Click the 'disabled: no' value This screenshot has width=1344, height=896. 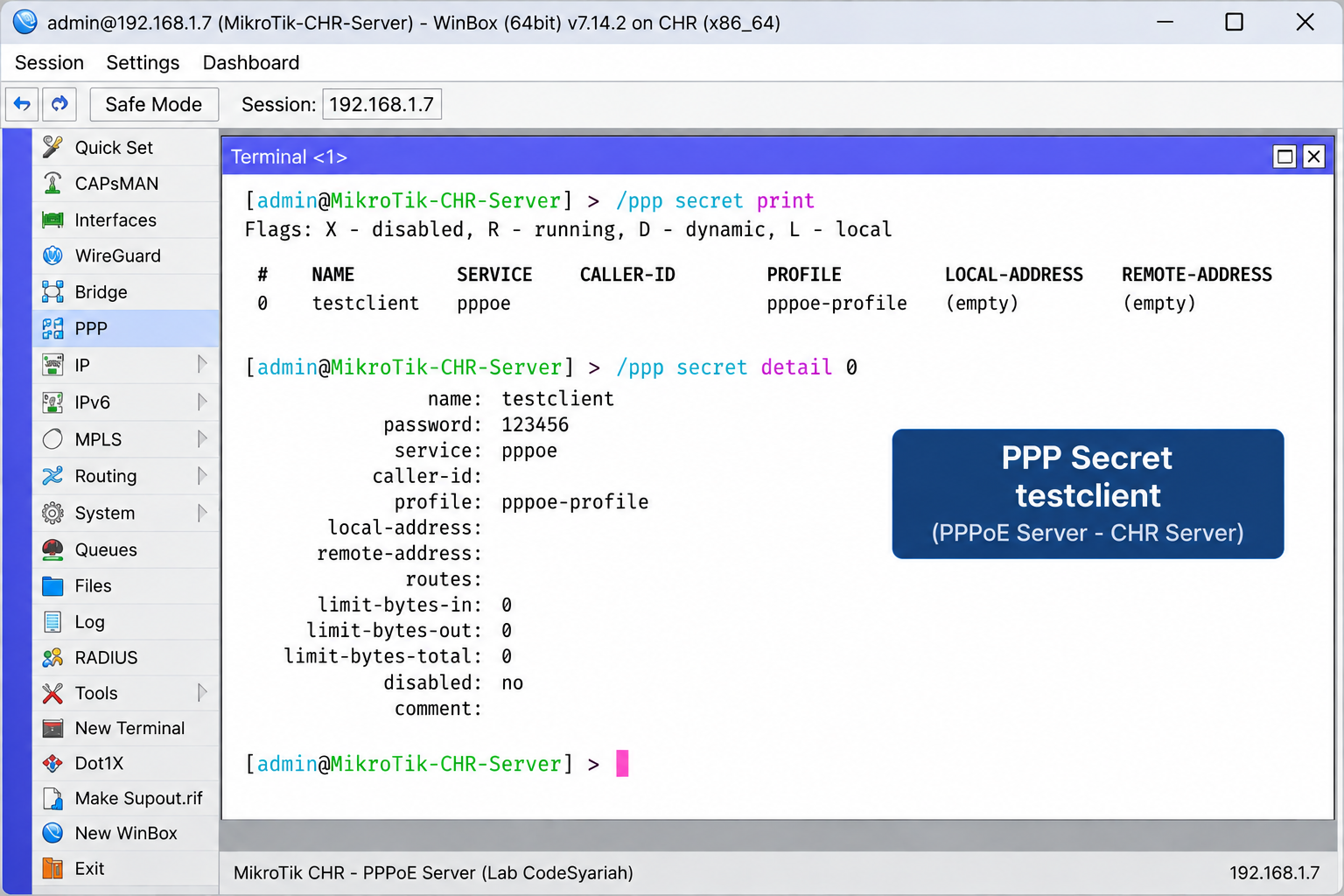pos(513,683)
